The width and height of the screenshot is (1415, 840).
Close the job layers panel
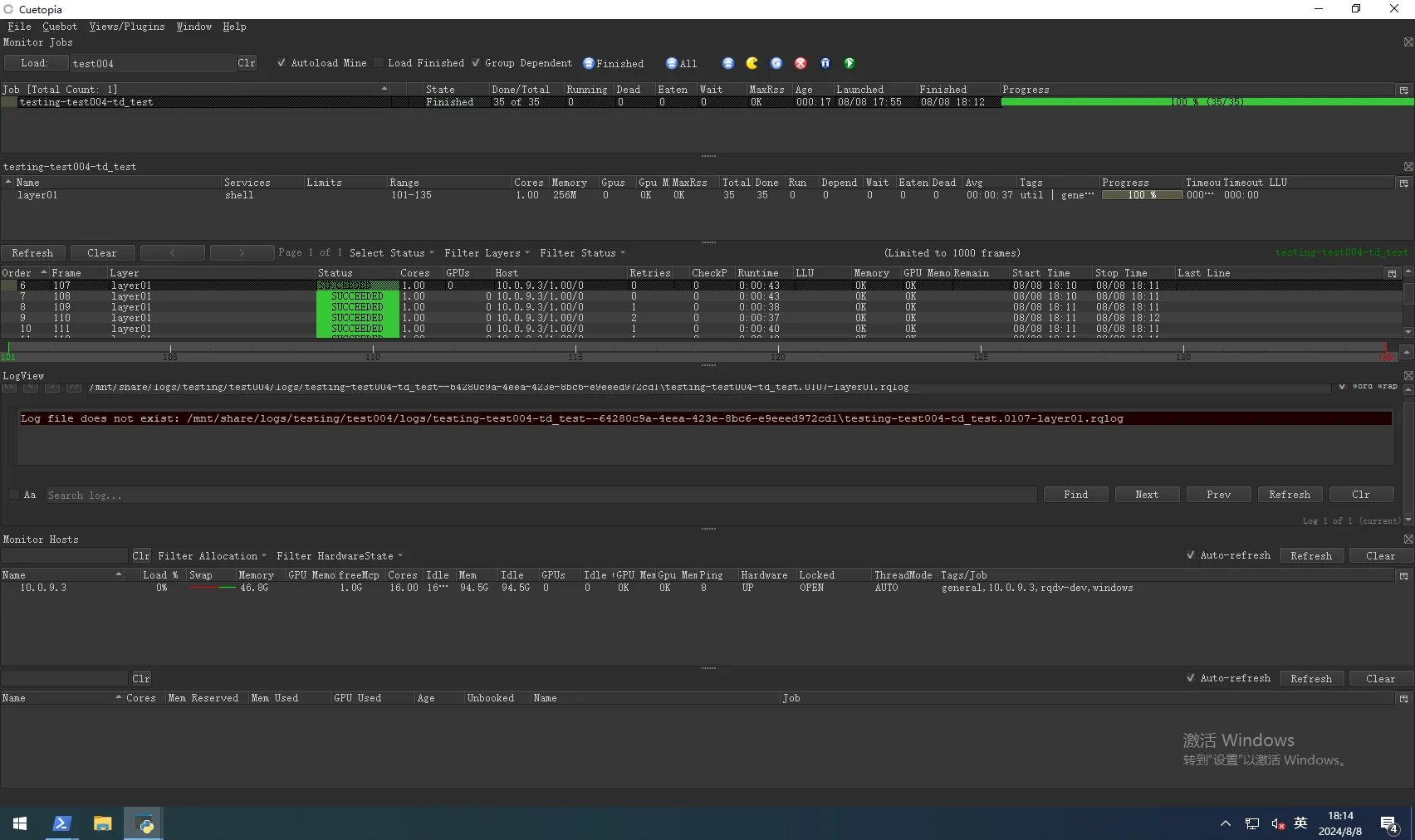(1408, 166)
